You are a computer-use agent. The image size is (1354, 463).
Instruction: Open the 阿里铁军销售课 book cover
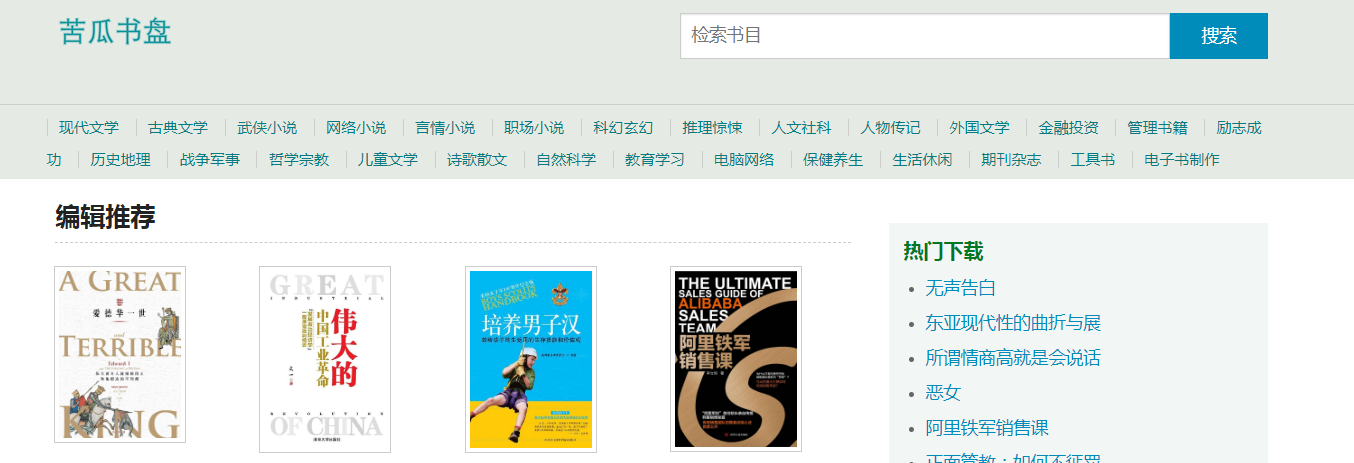(x=736, y=359)
